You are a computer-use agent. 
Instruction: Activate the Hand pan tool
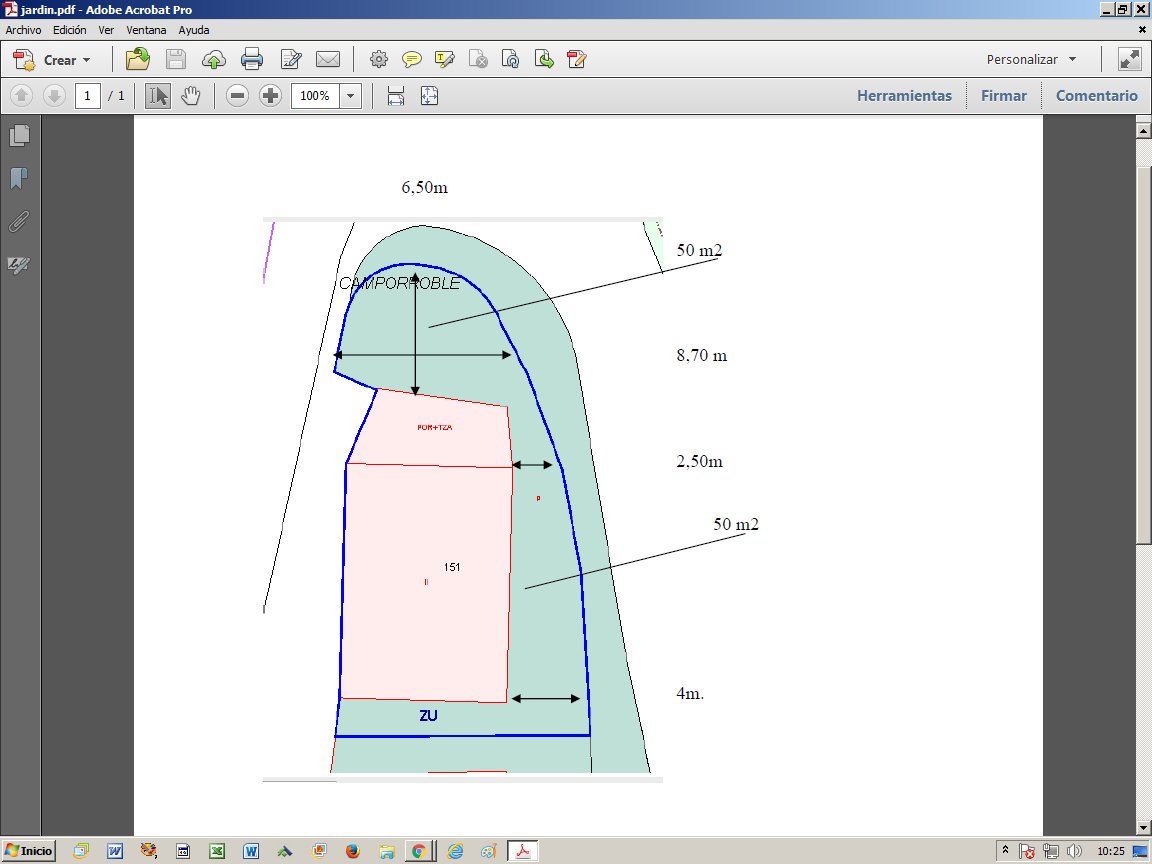(x=191, y=96)
